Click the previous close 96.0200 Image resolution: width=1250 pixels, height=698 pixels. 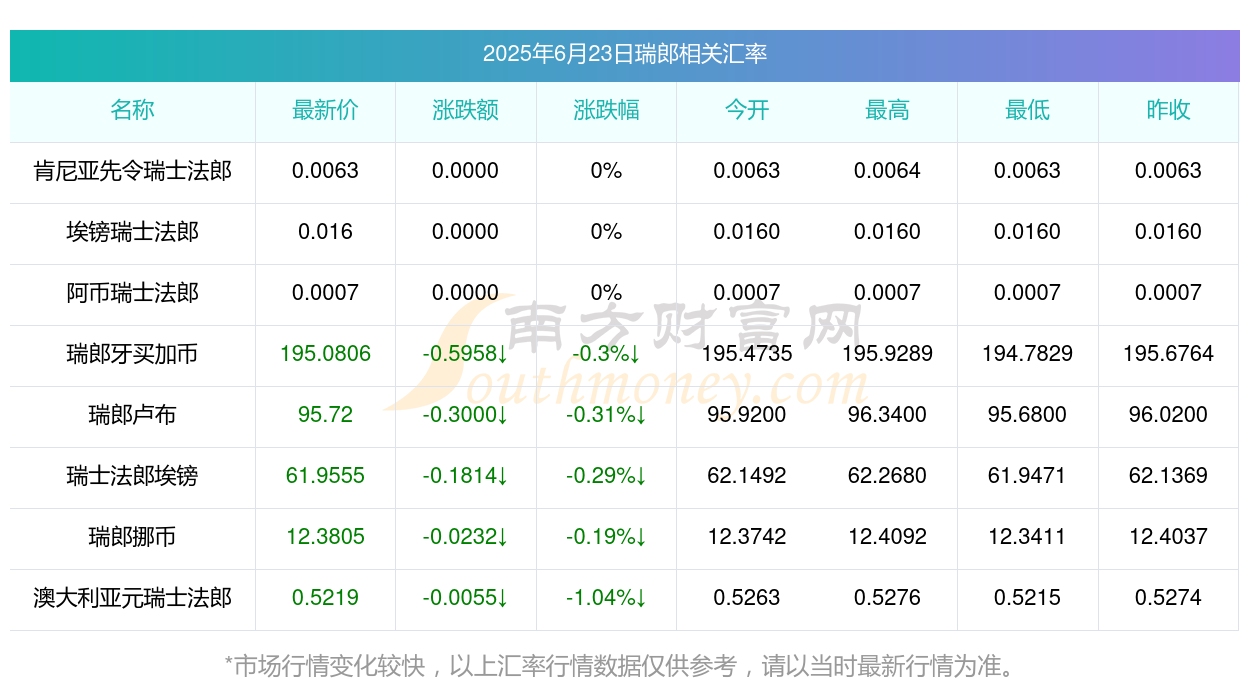1168,415
